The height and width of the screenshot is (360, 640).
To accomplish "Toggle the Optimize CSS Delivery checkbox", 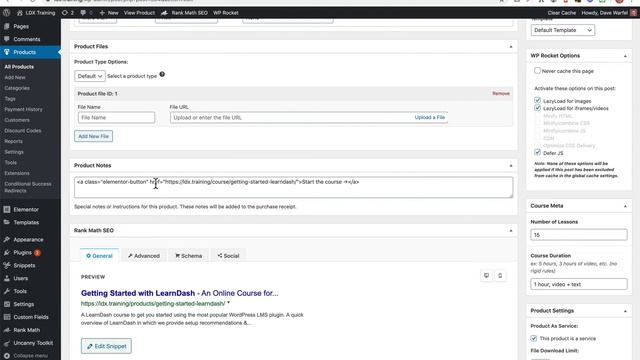I will tap(537, 145).
